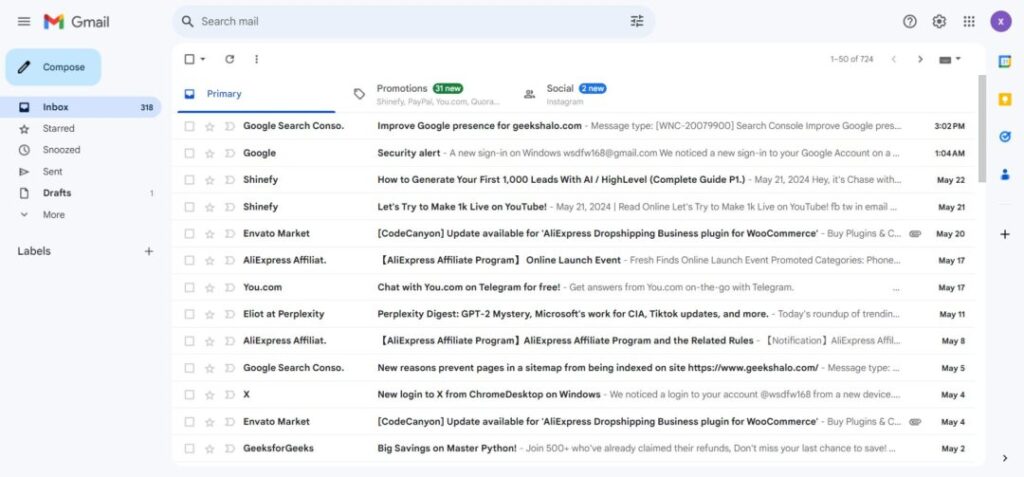Open the Sent folder
This screenshot has height=477, width=1024.
pos(82,172)
